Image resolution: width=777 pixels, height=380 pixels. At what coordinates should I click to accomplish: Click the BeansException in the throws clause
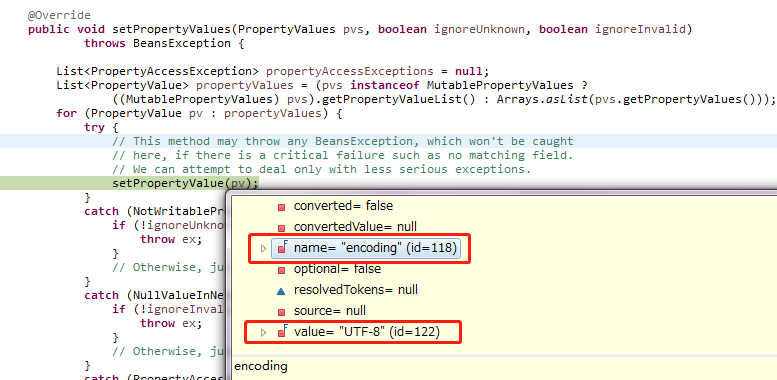click(x=182, y=43)
